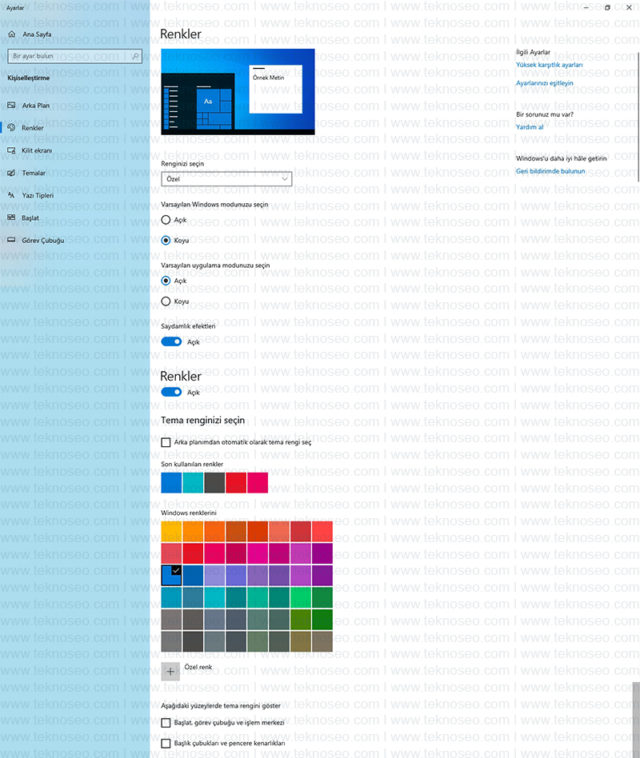Pick the blue recent color swatch
This screenshot has height=758, width=640.
click(171, 483)
